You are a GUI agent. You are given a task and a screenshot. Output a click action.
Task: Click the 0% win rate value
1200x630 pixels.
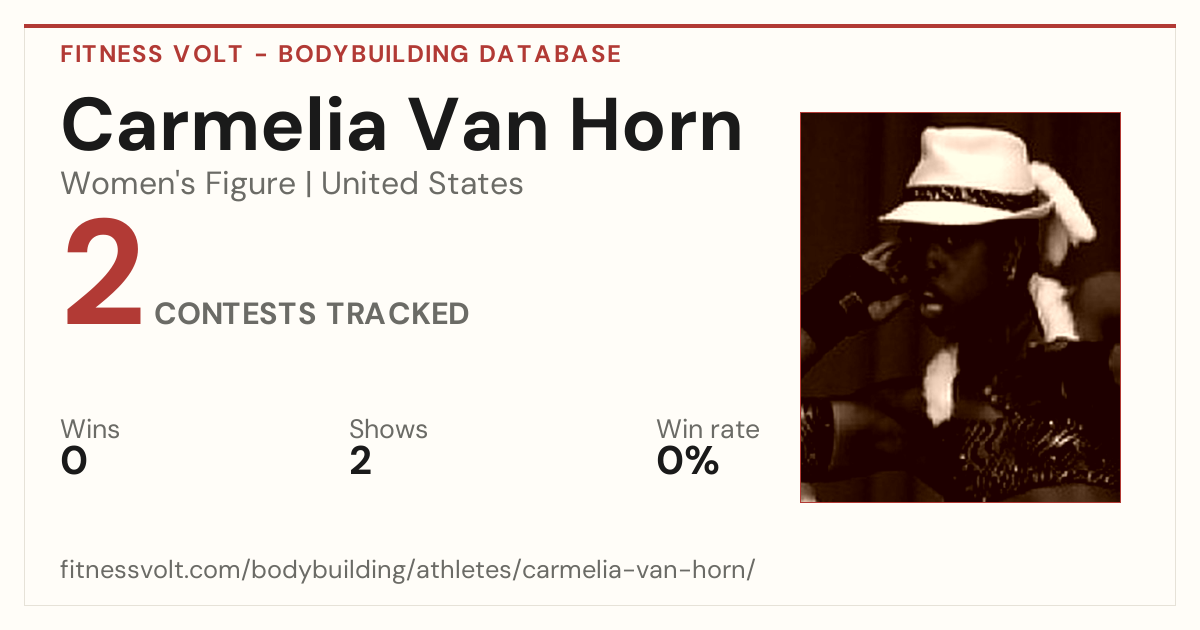click(x=687, y=461)
